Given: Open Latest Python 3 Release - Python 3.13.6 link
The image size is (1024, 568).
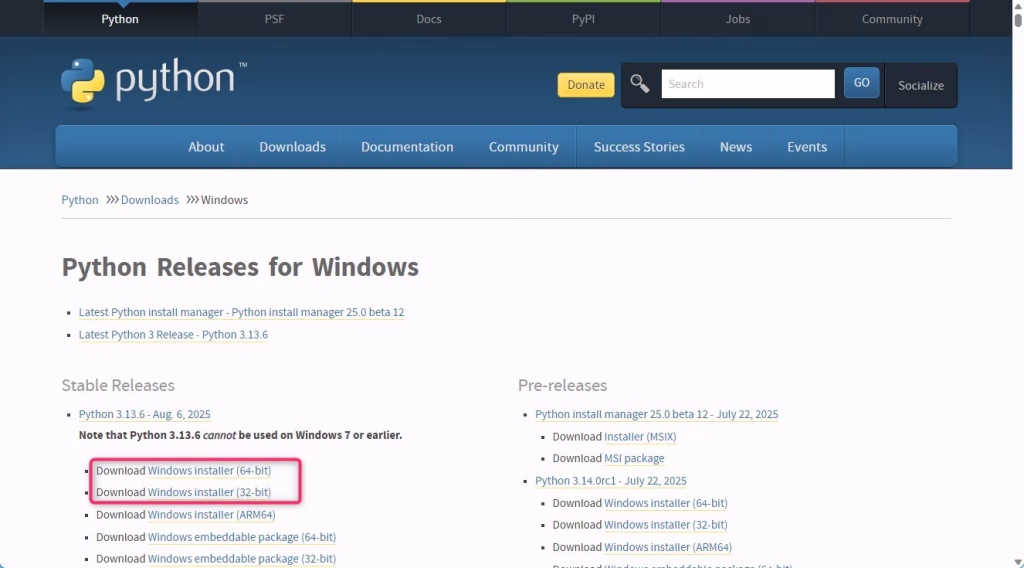Looking at the screenshot, I should (x=173, y=334).
